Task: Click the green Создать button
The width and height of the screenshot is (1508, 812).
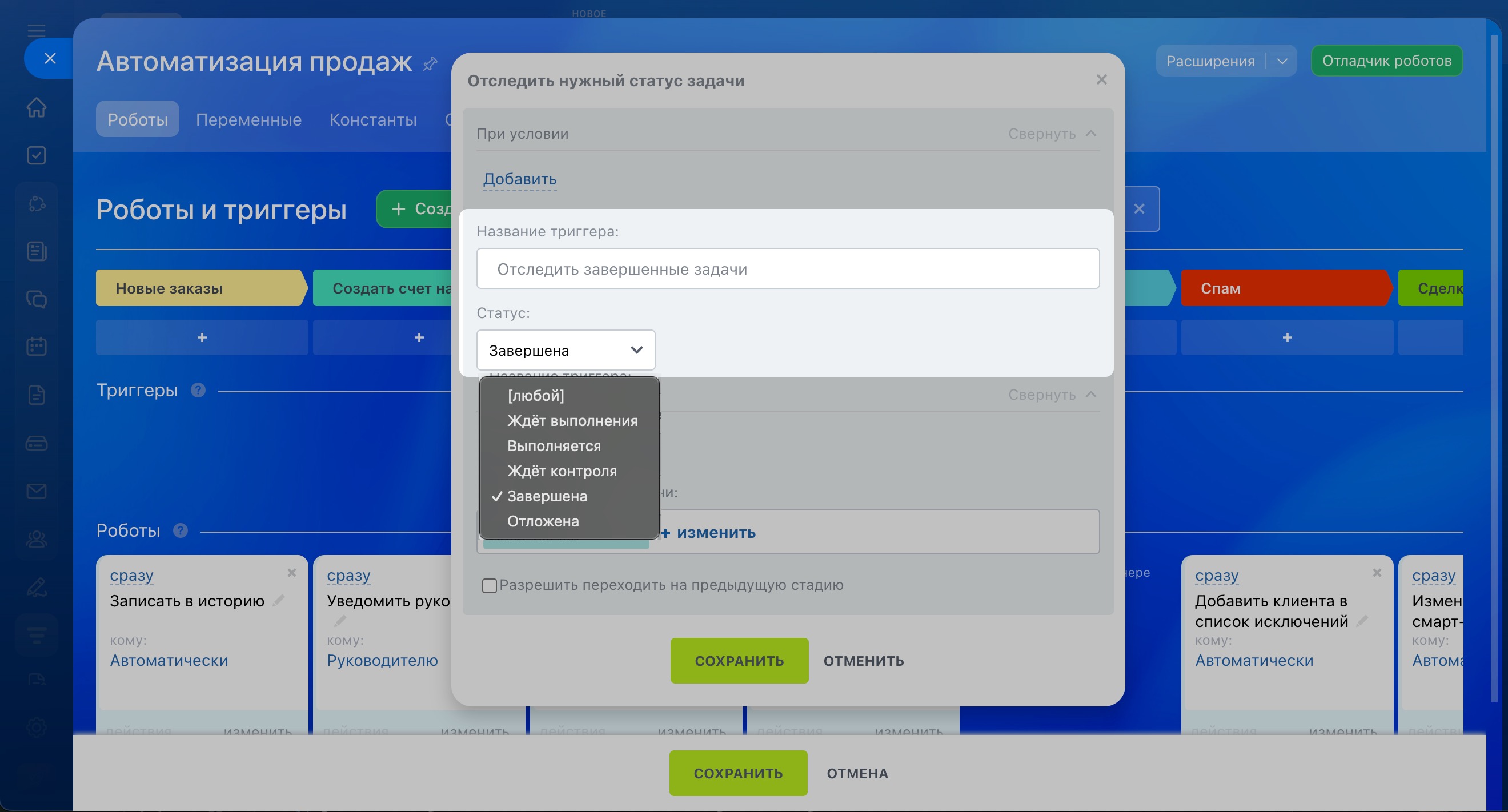Action: [x=415, y=209]
